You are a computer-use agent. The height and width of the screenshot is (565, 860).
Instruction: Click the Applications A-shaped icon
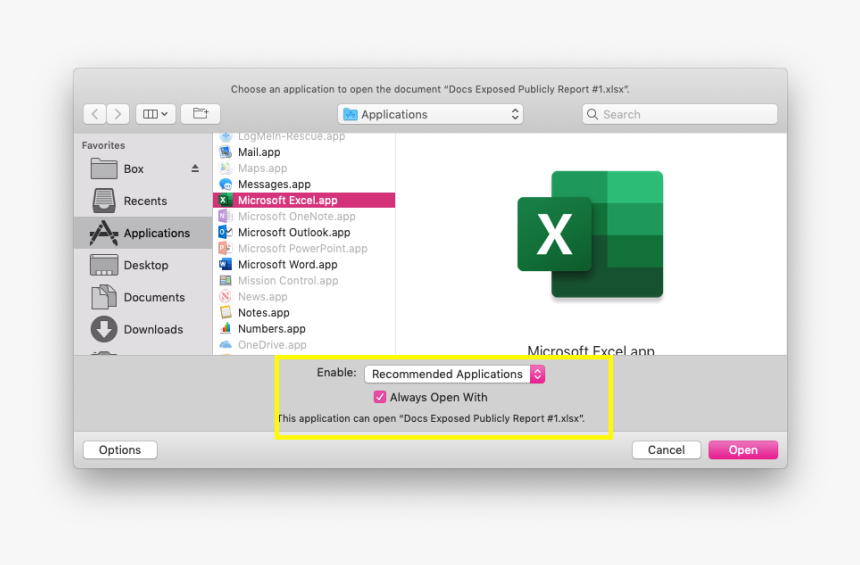point(104,233)
